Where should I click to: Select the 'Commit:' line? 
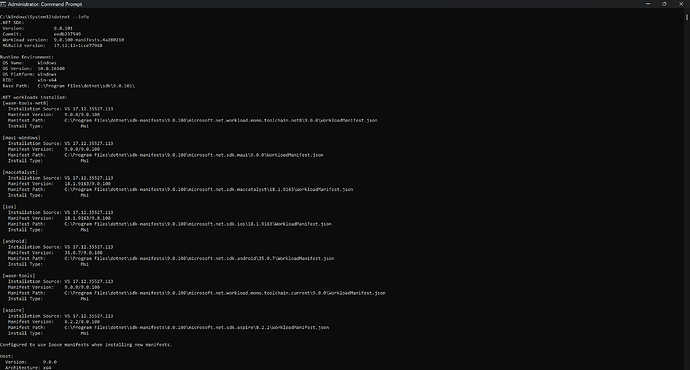coord(41,34)
